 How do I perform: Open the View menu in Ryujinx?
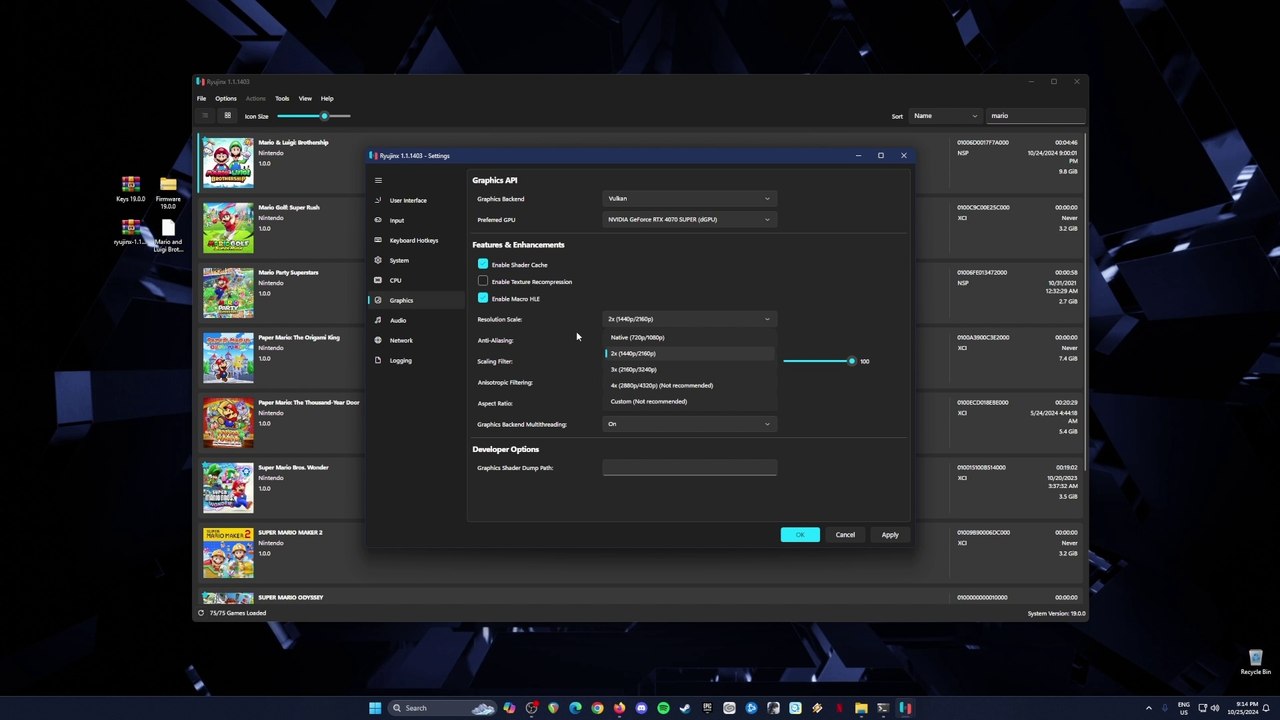pos(305,98)
